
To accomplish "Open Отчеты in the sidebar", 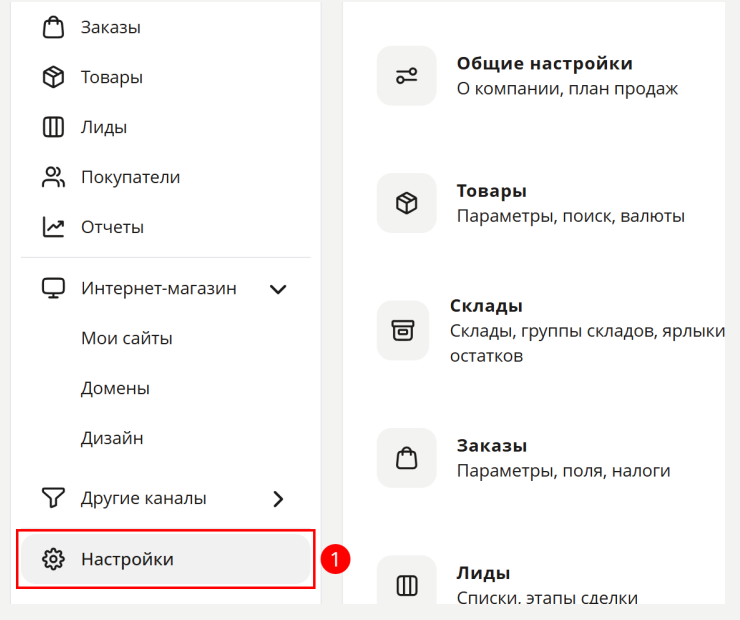I will click(112, 227).
